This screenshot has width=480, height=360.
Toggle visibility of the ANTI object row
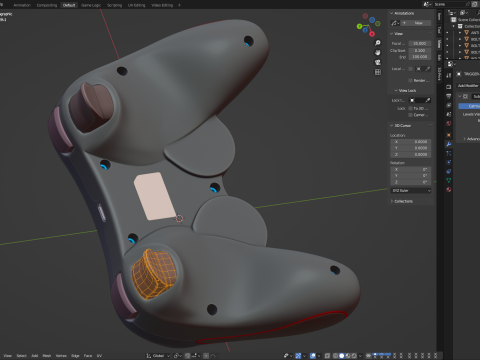point(447,33)
